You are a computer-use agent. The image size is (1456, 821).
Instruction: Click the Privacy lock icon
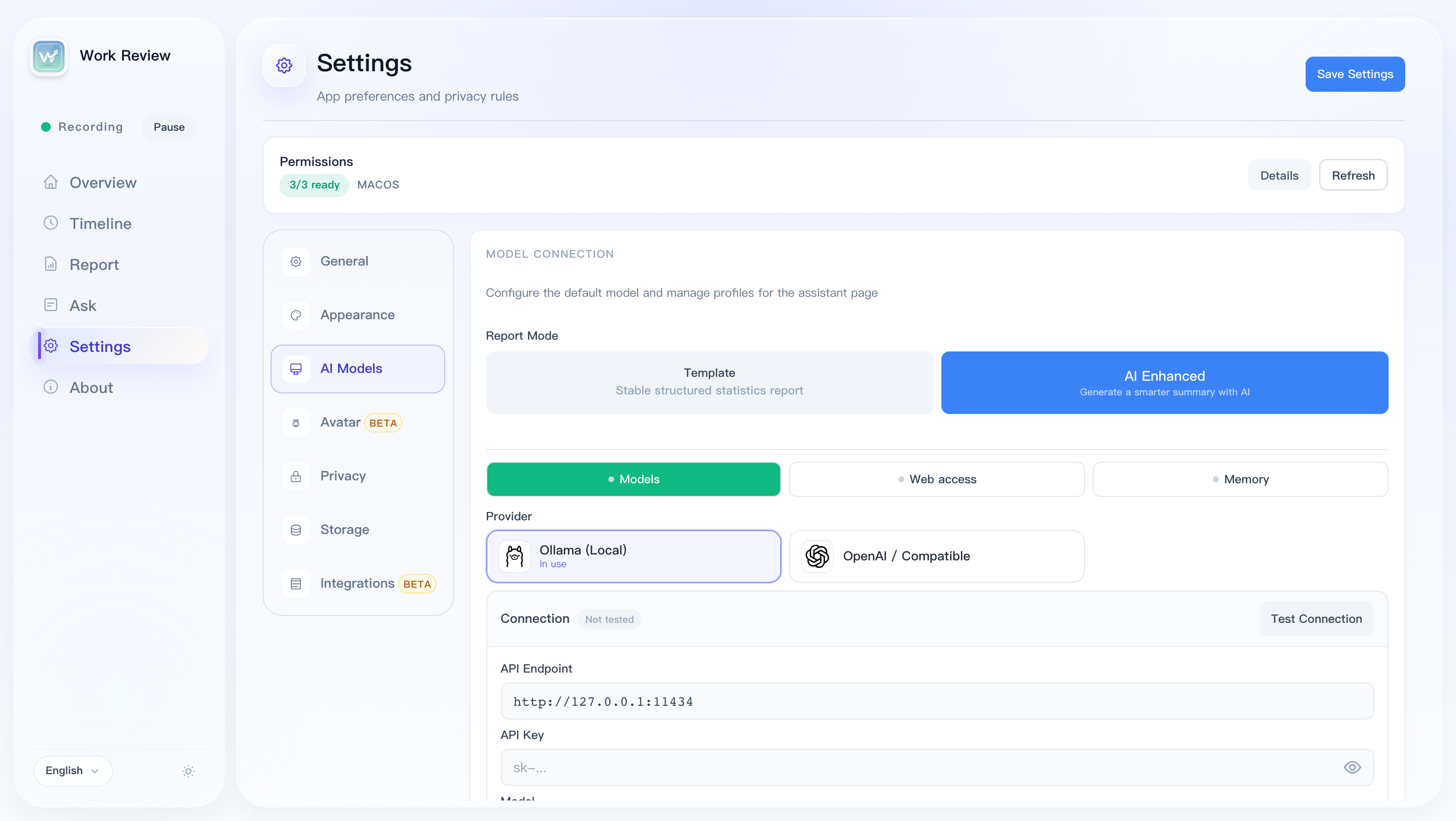(x=296, y=476)
